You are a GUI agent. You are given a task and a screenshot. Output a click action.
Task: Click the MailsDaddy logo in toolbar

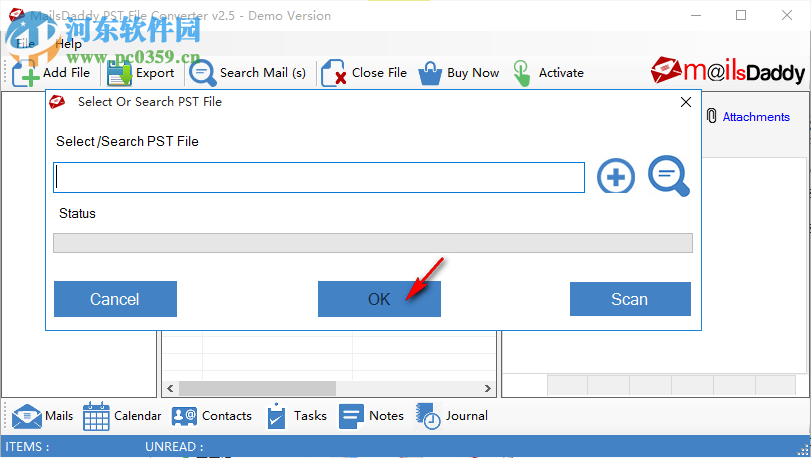[x=728, y=71]
